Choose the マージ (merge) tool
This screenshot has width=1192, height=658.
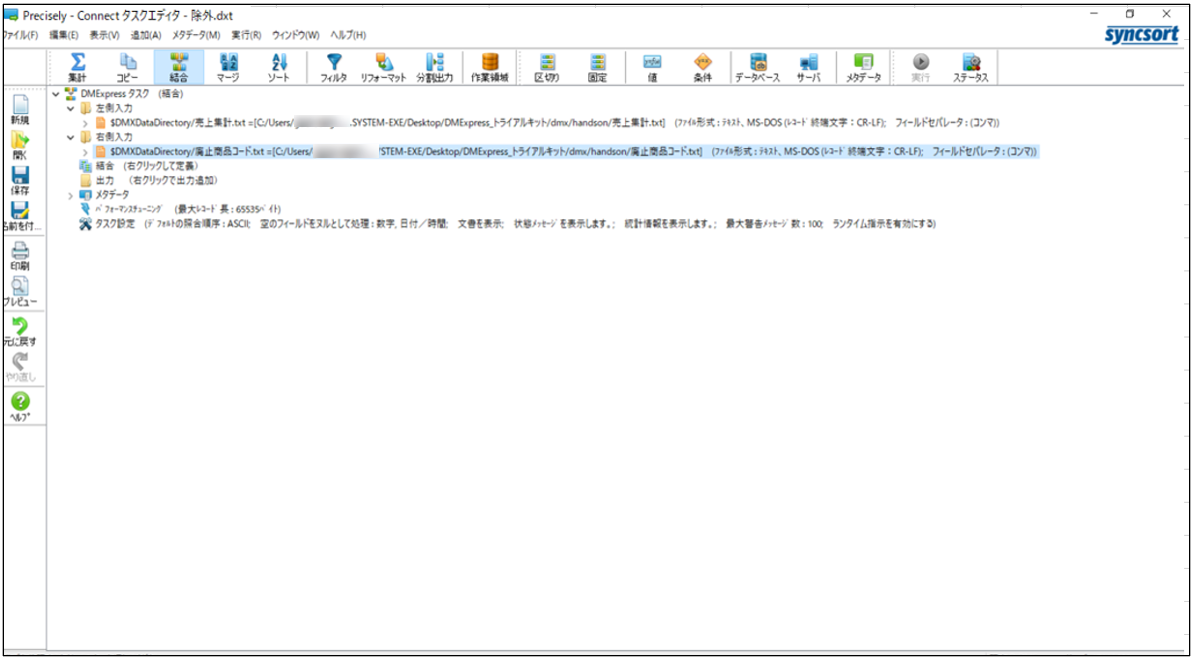click(228, 67)
